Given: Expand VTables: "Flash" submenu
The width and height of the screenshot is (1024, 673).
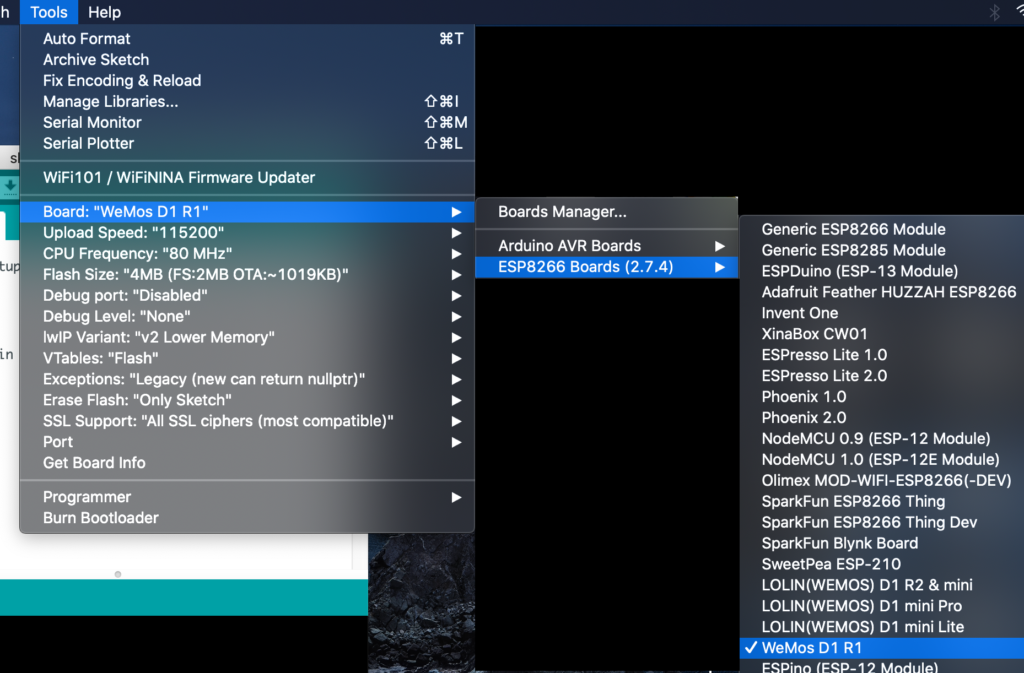Looking at the screenshot, I should point(248,358).
